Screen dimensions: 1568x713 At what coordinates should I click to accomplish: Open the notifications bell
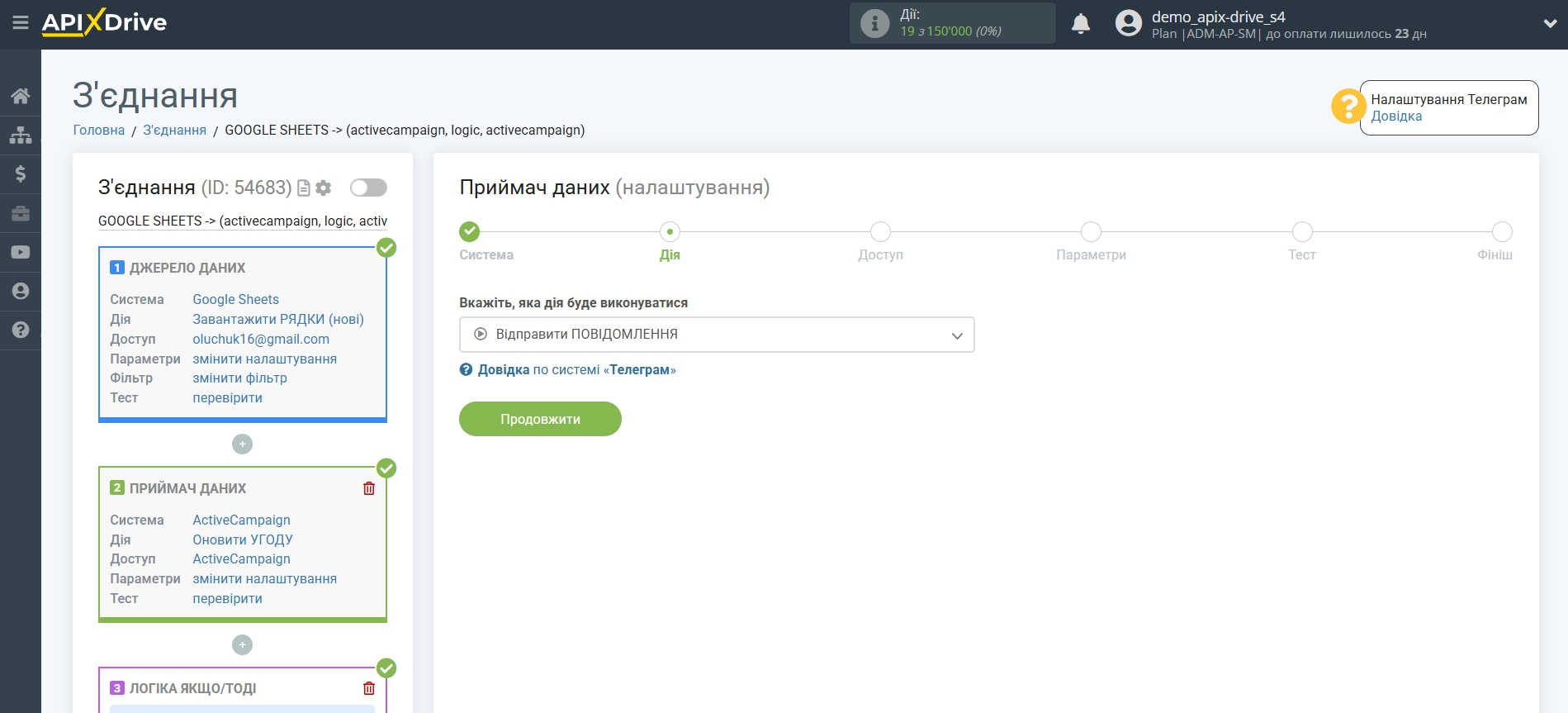tap(1081, 23)
